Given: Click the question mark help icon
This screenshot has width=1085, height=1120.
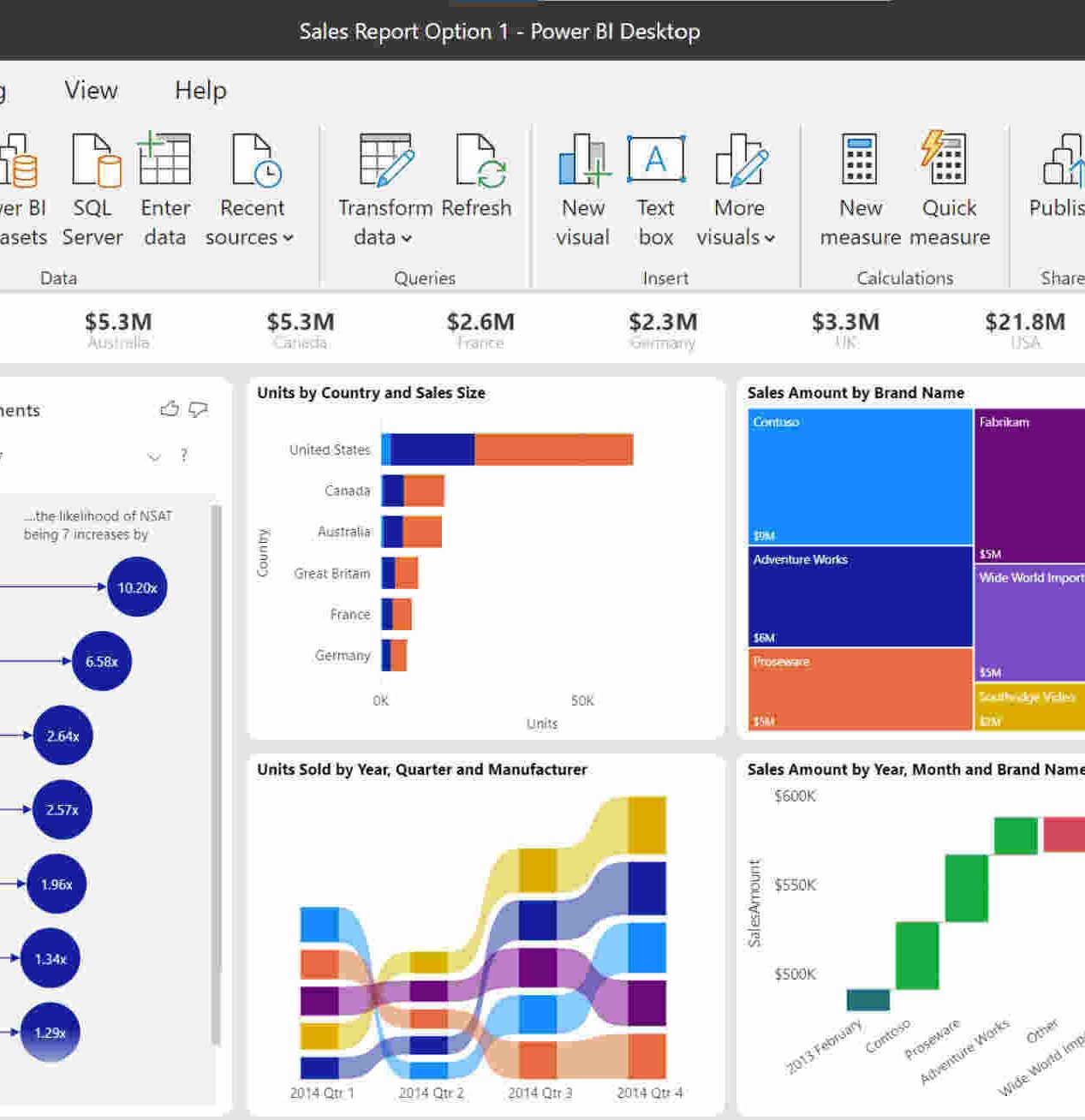Looking at the screenshot, I should (184, 456).
